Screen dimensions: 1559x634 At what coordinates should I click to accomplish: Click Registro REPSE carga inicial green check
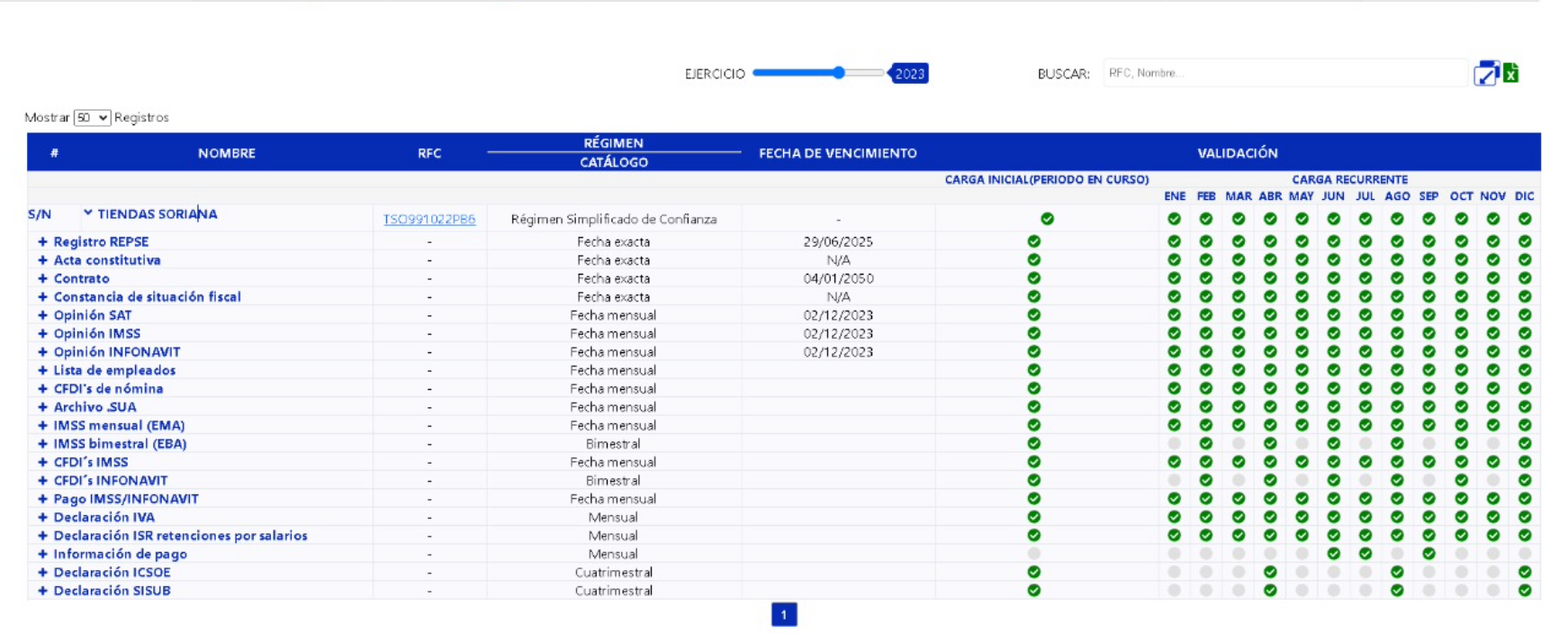point(1034,241)
